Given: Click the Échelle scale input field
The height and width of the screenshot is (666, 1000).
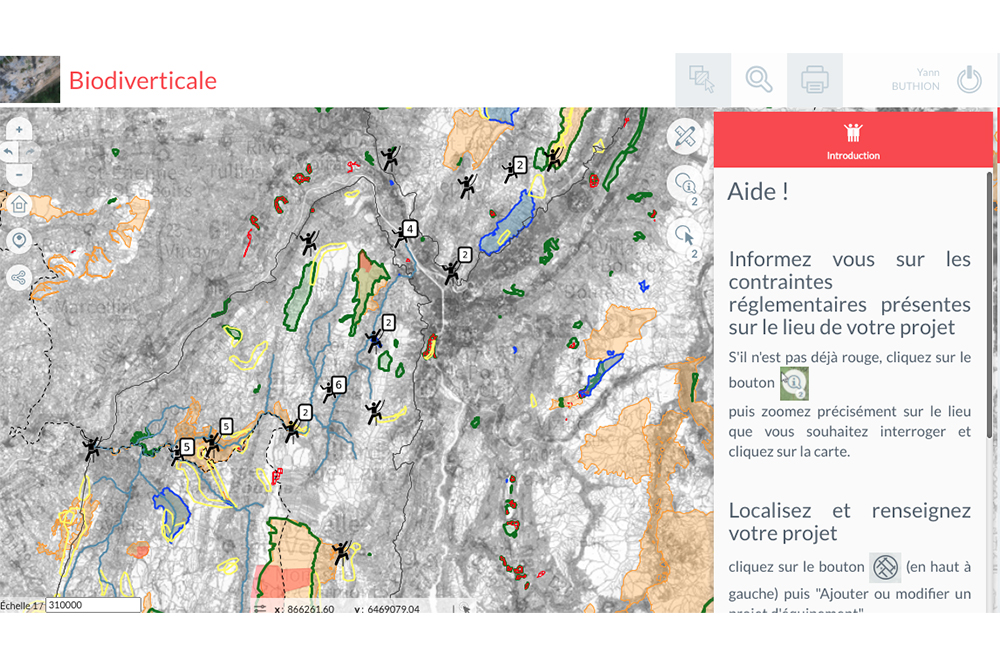Looking at the screenshot, I should [x=93, y=605].
